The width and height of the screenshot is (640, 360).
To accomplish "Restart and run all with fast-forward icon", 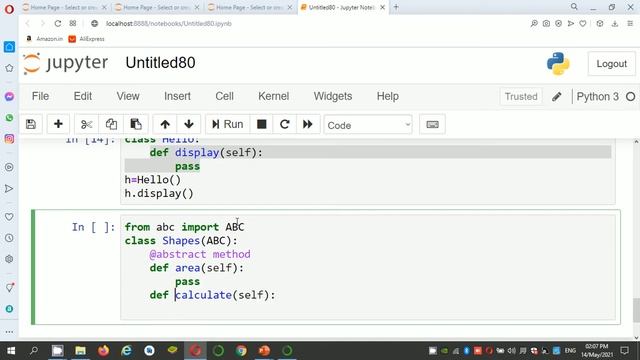I will pyautogui.click(x=308, y=124).
